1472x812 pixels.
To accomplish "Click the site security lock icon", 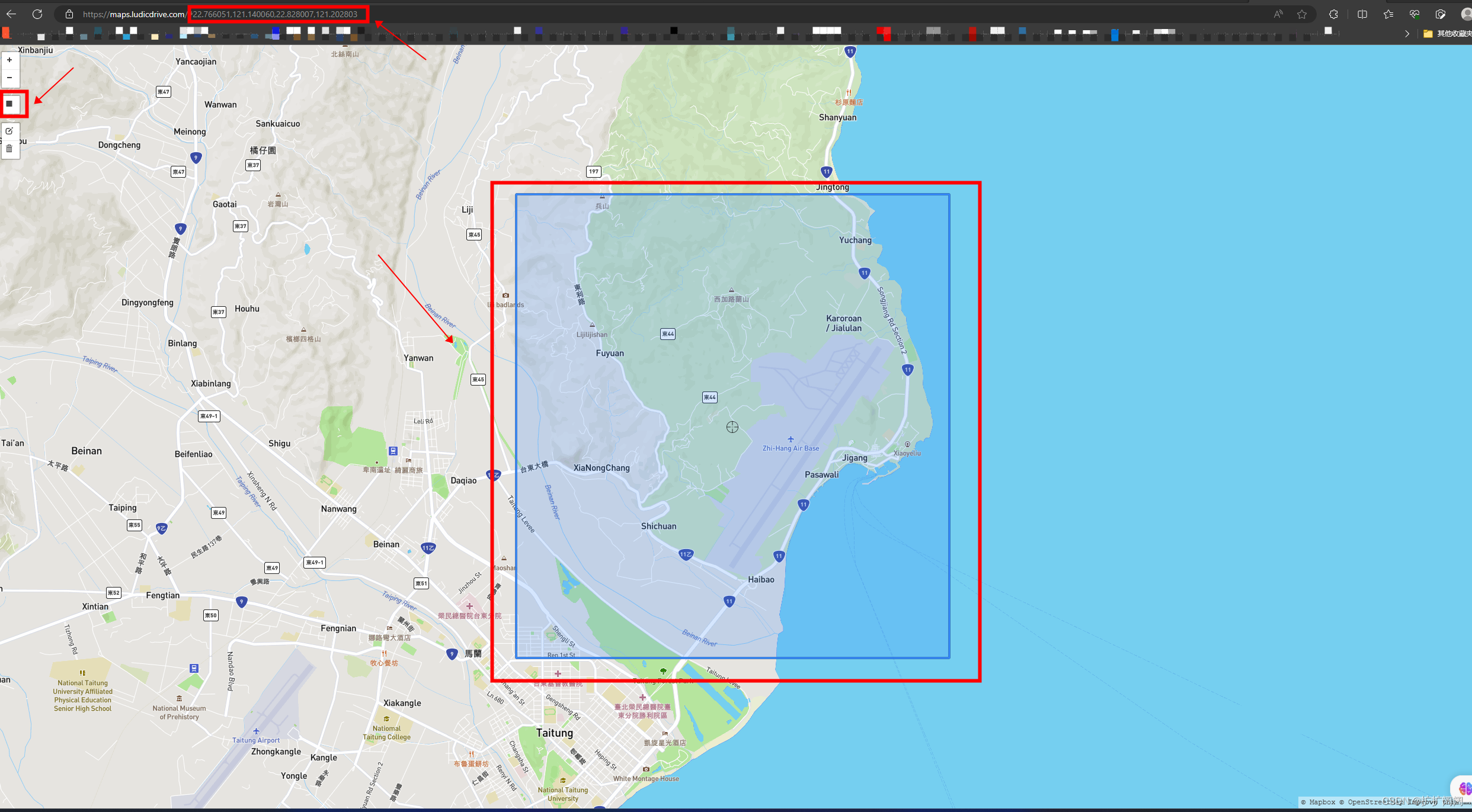I will (69, 14).
